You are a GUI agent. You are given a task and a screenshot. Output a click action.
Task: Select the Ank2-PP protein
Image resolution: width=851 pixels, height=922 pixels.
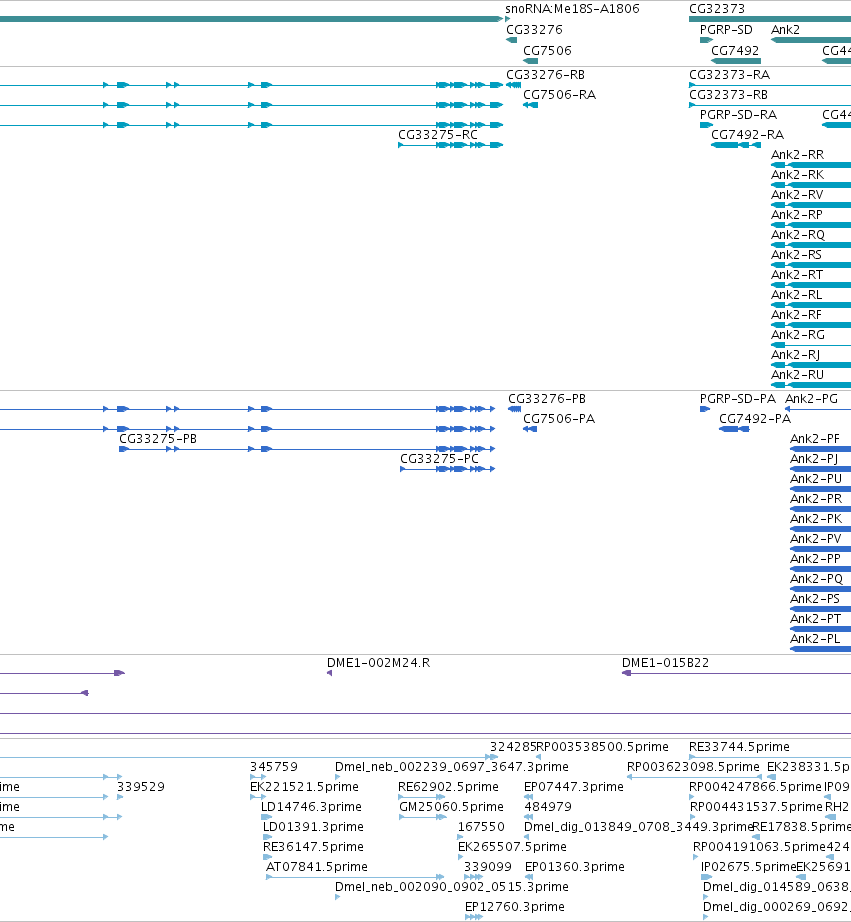820,569
